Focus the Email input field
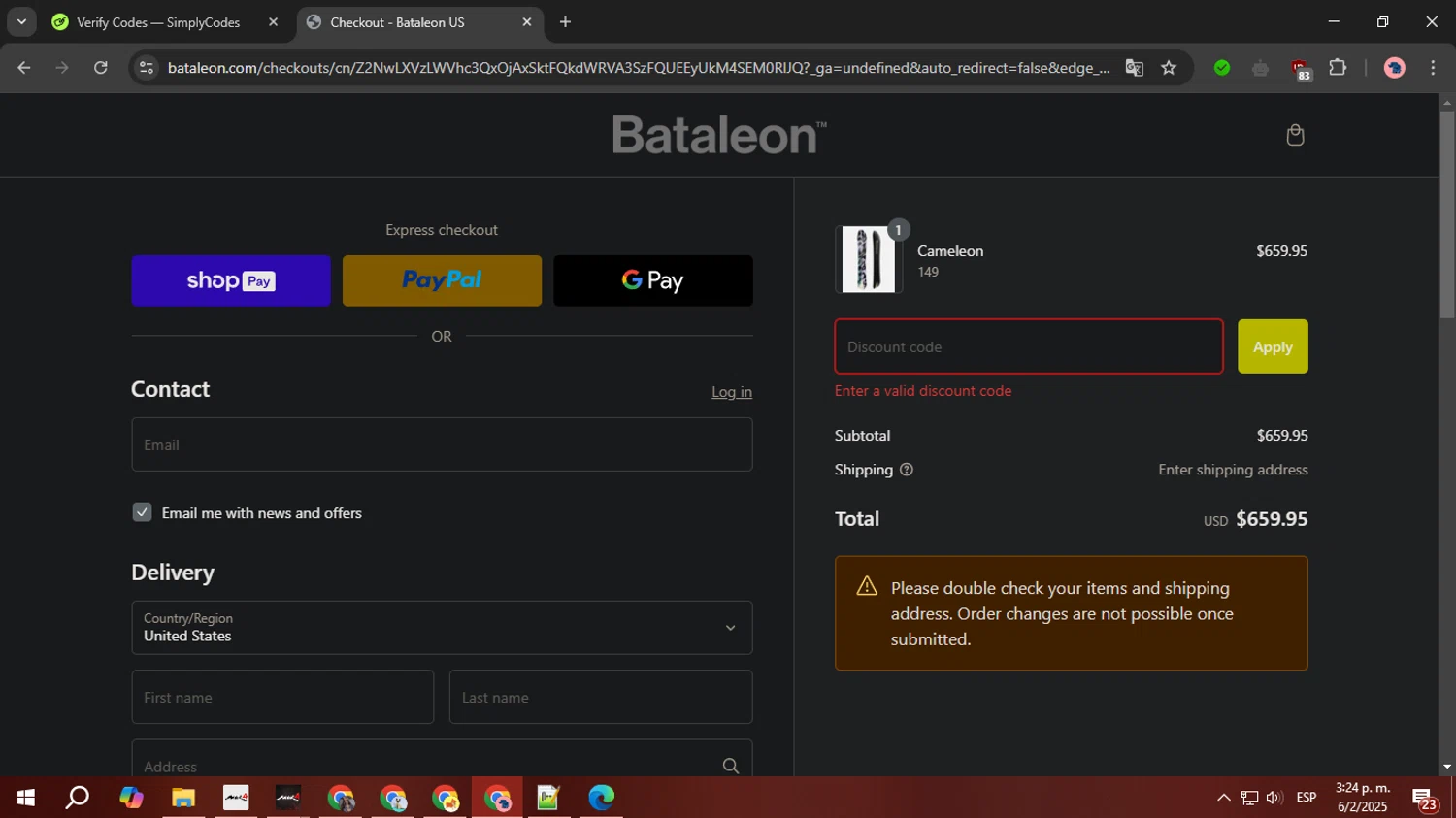1456x818 pixels. (x=442, y=444)
